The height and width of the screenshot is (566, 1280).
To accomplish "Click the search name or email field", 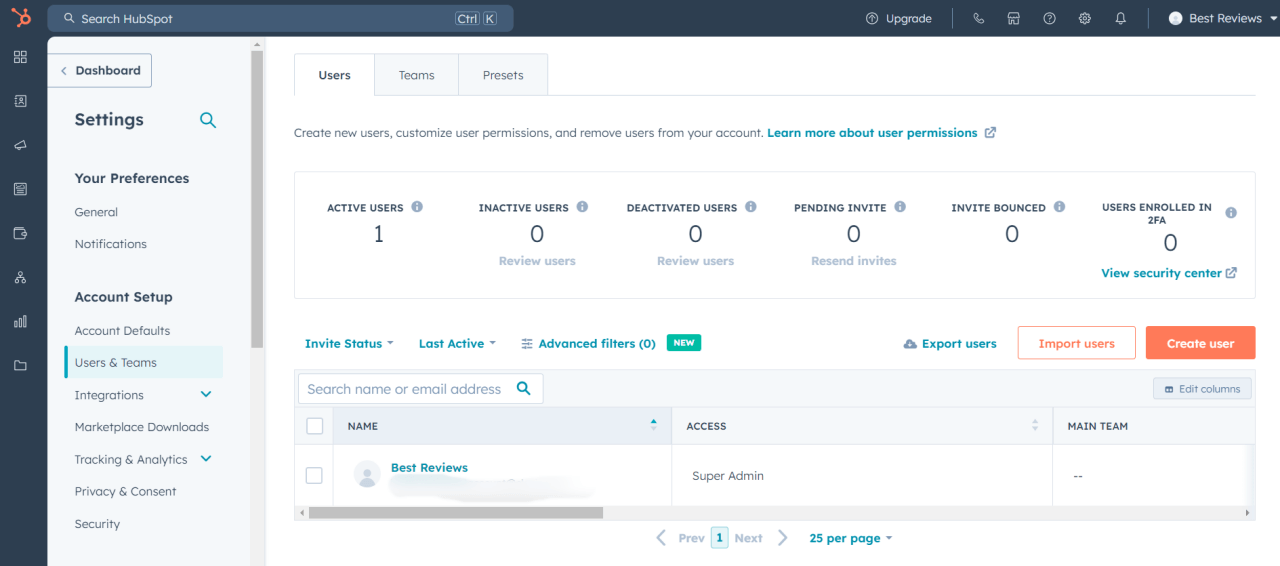I will pos(405,389).
